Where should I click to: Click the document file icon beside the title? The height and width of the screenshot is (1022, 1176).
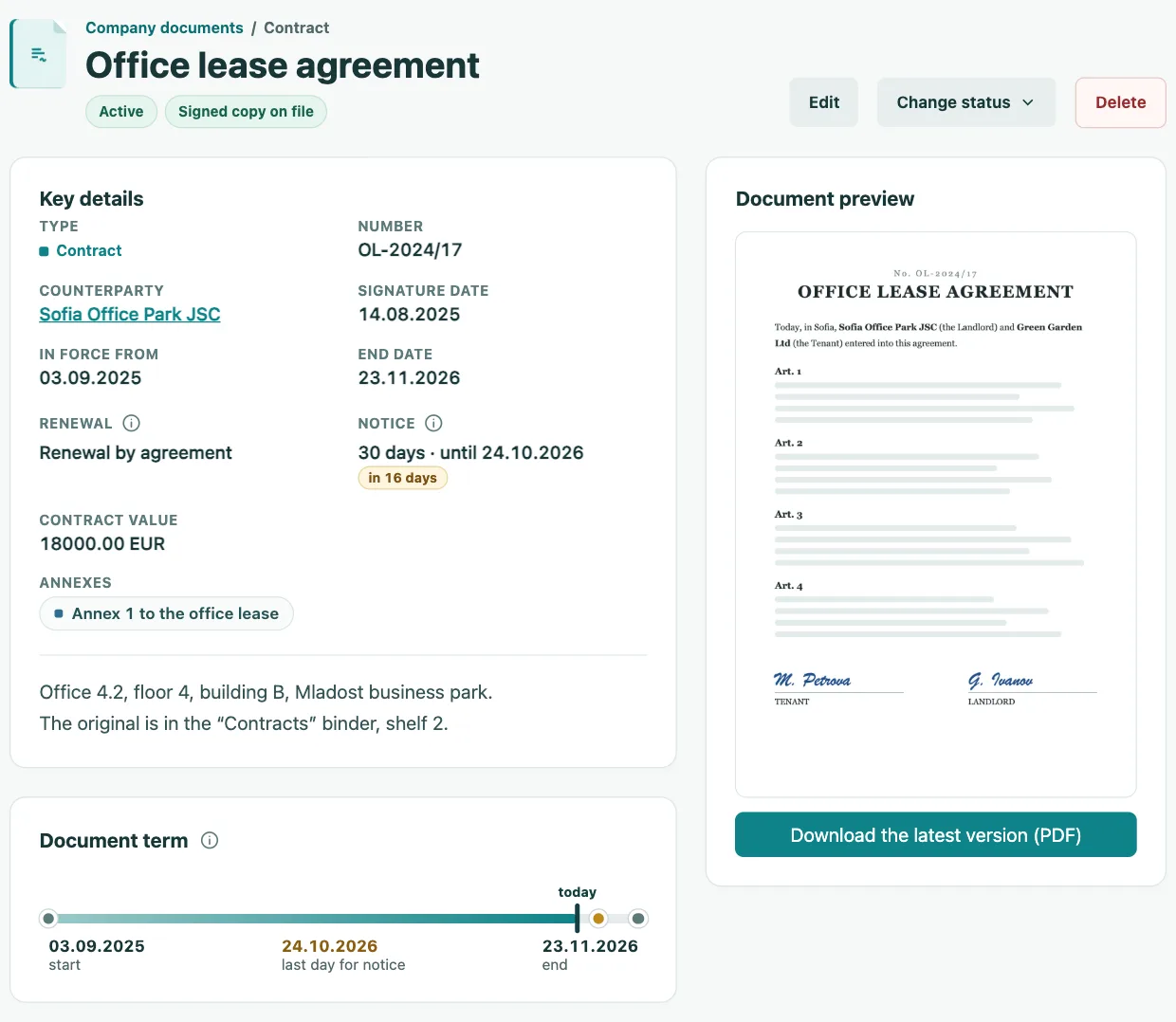tap(38, 54)
